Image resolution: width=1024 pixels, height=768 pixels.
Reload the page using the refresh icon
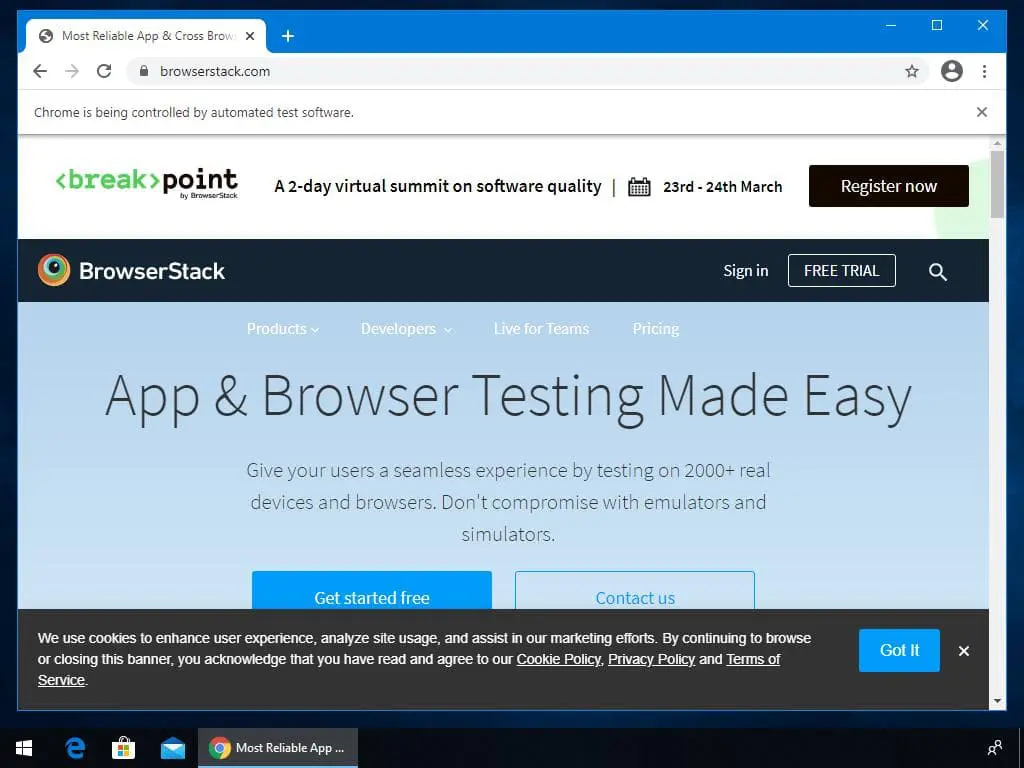tap(104, 71)
